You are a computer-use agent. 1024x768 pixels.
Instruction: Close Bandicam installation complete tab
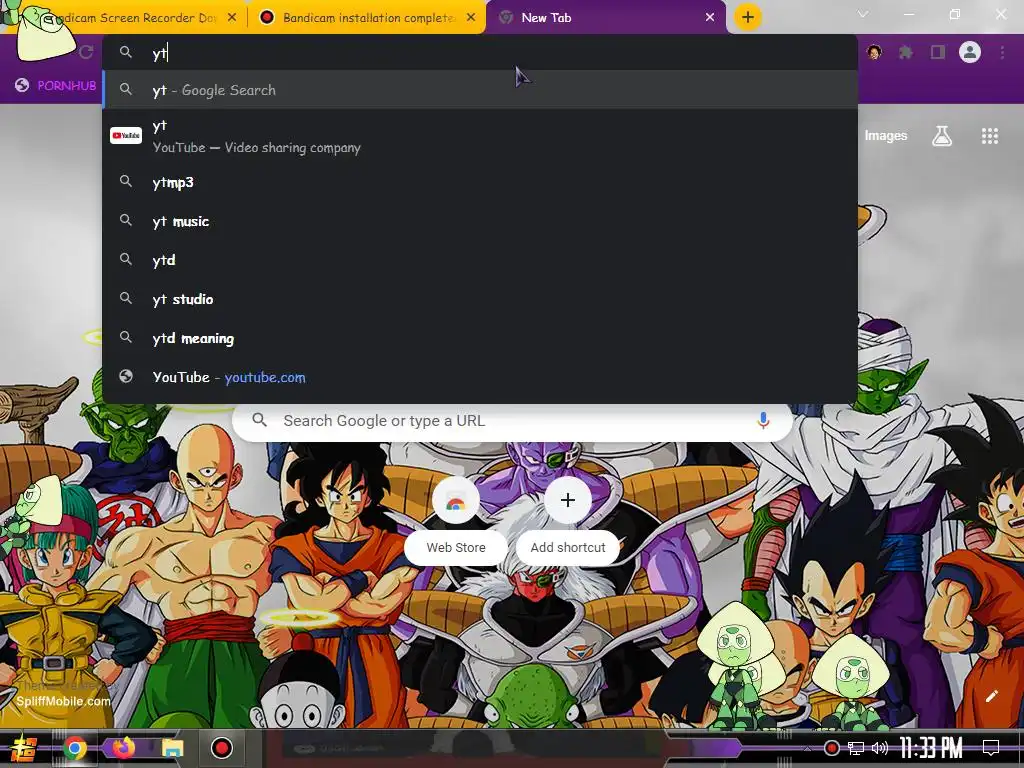click(x=471, y=18)
